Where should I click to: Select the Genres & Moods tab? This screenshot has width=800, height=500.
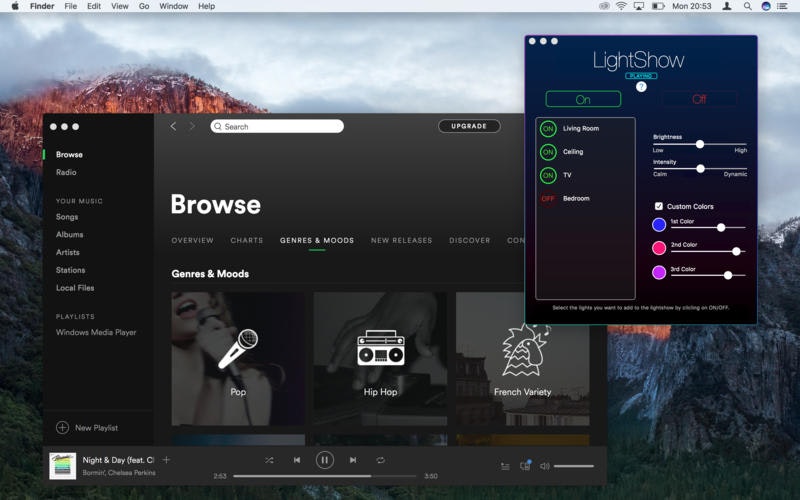(x=317, y=240)
